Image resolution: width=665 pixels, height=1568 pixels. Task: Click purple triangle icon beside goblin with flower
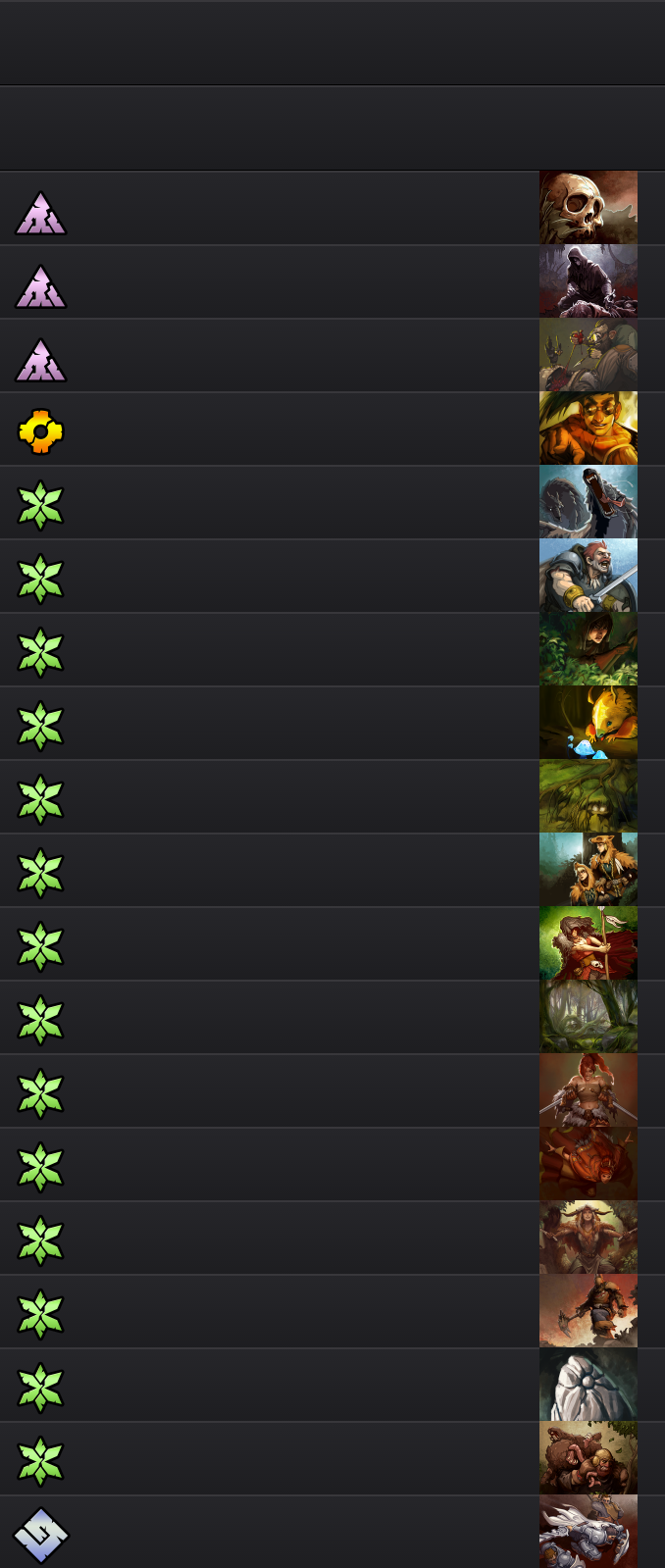(40, 360)
